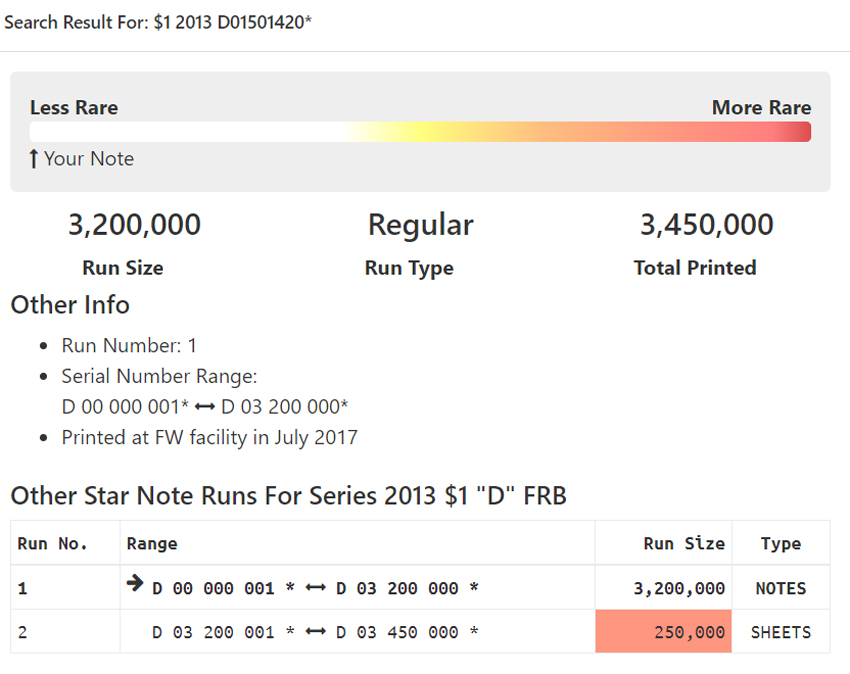Click the 'NOTES' type cell

click(x=781, y=588)
